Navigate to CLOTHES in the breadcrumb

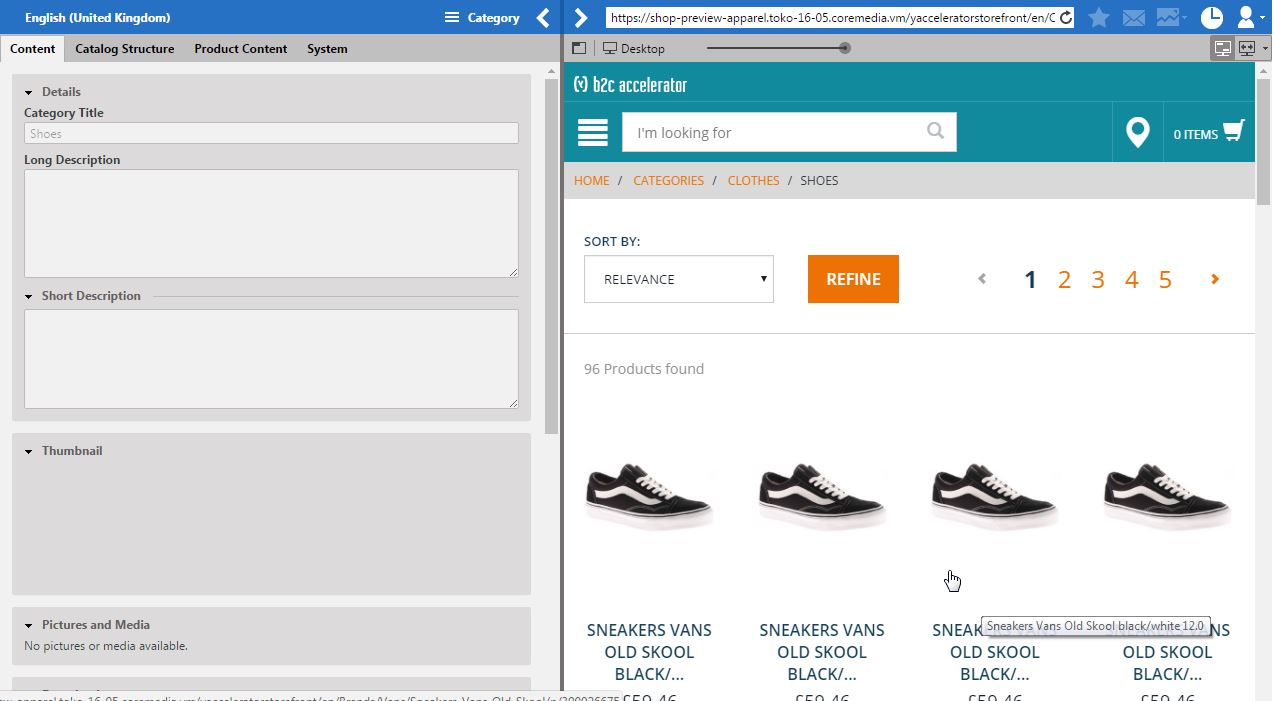pos(753,180)
